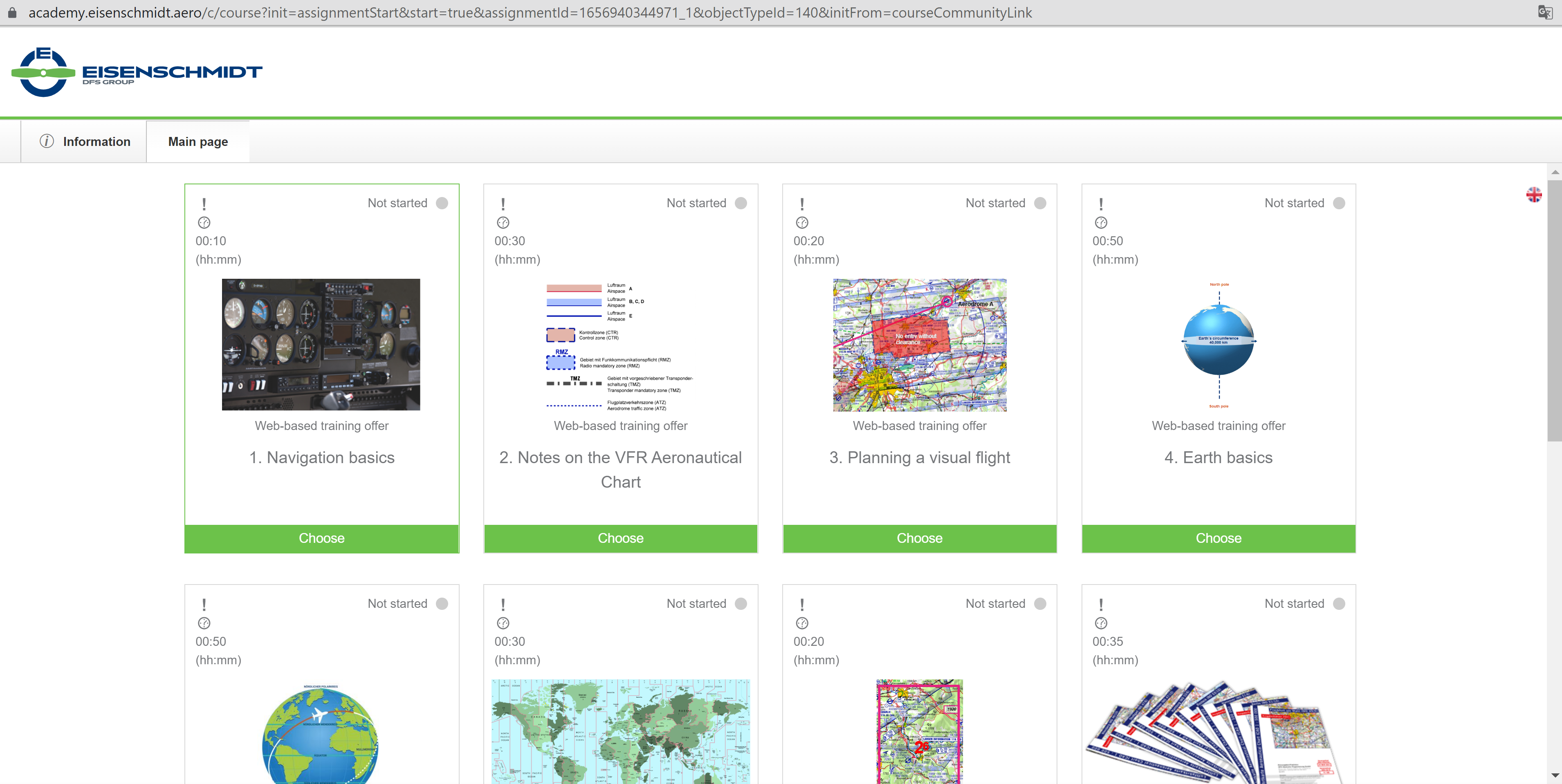Open the Earth globe with poles thumbnail

pos(1219,345)
